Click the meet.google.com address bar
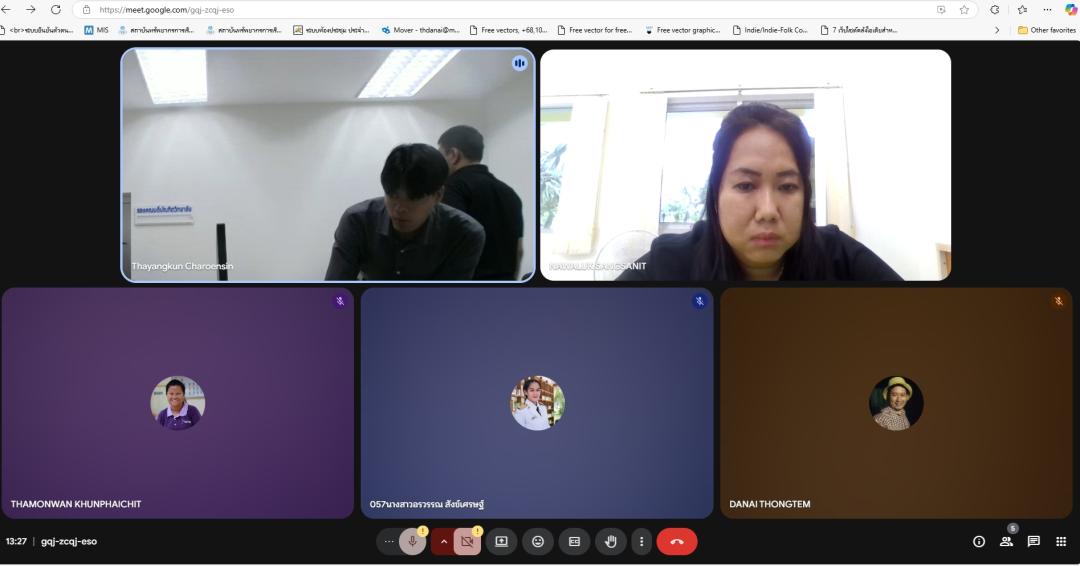The width and height of the screenshot is (1080, 566). coord(500,10)
